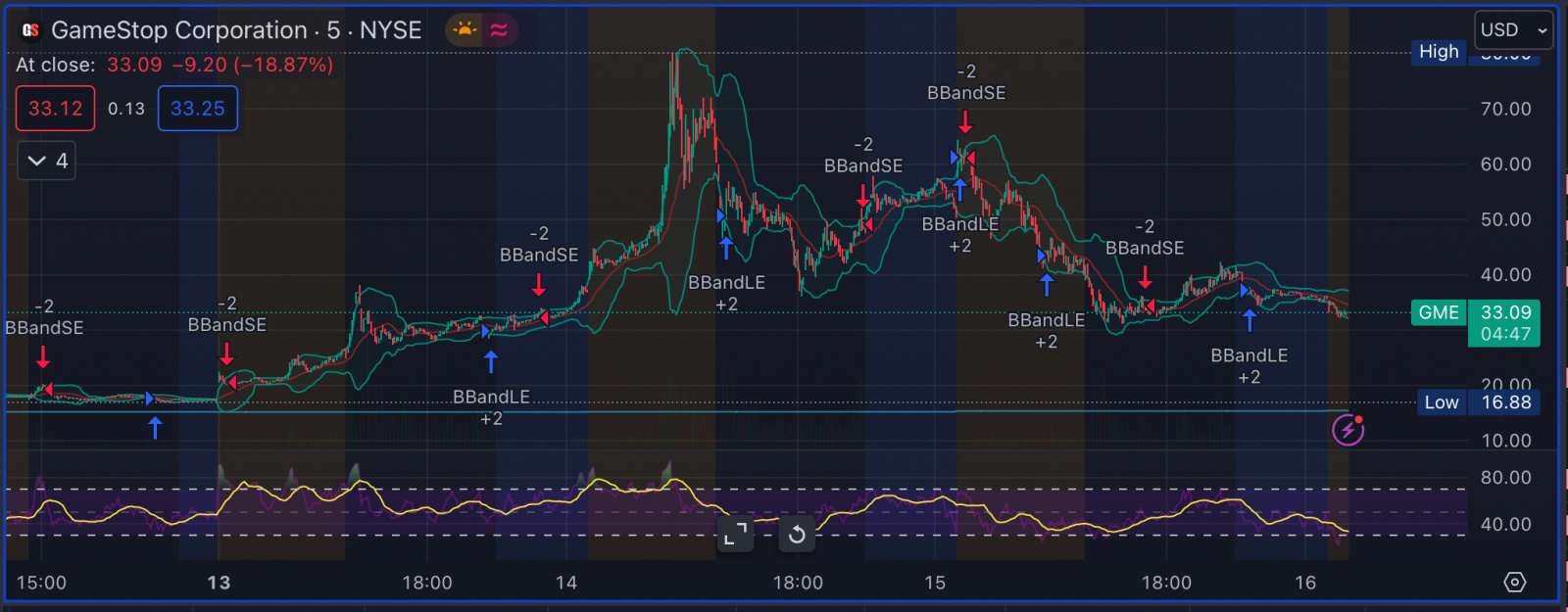Click the purple lightning flash icon
This screenshot has width=1568, height=612.
click(1347, 430)
